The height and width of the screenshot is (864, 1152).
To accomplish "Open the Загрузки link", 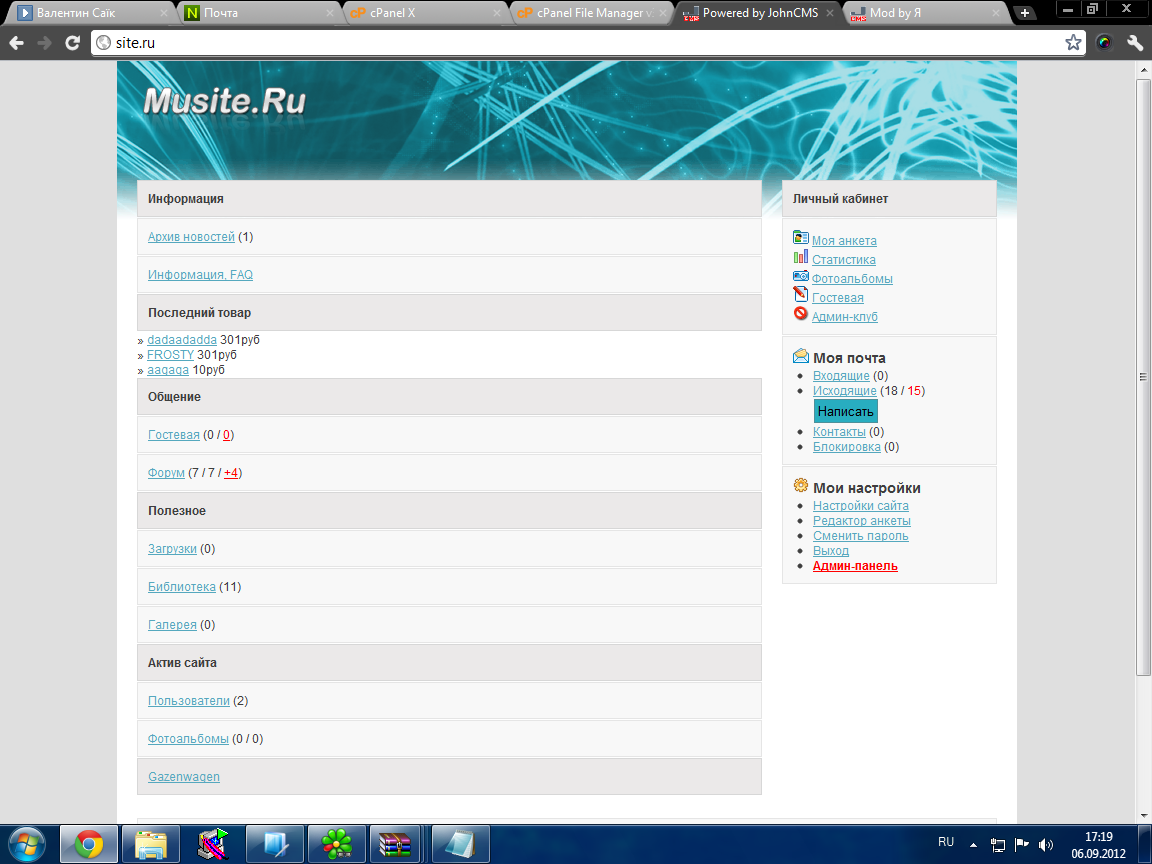I will click(x=172, y=549).
